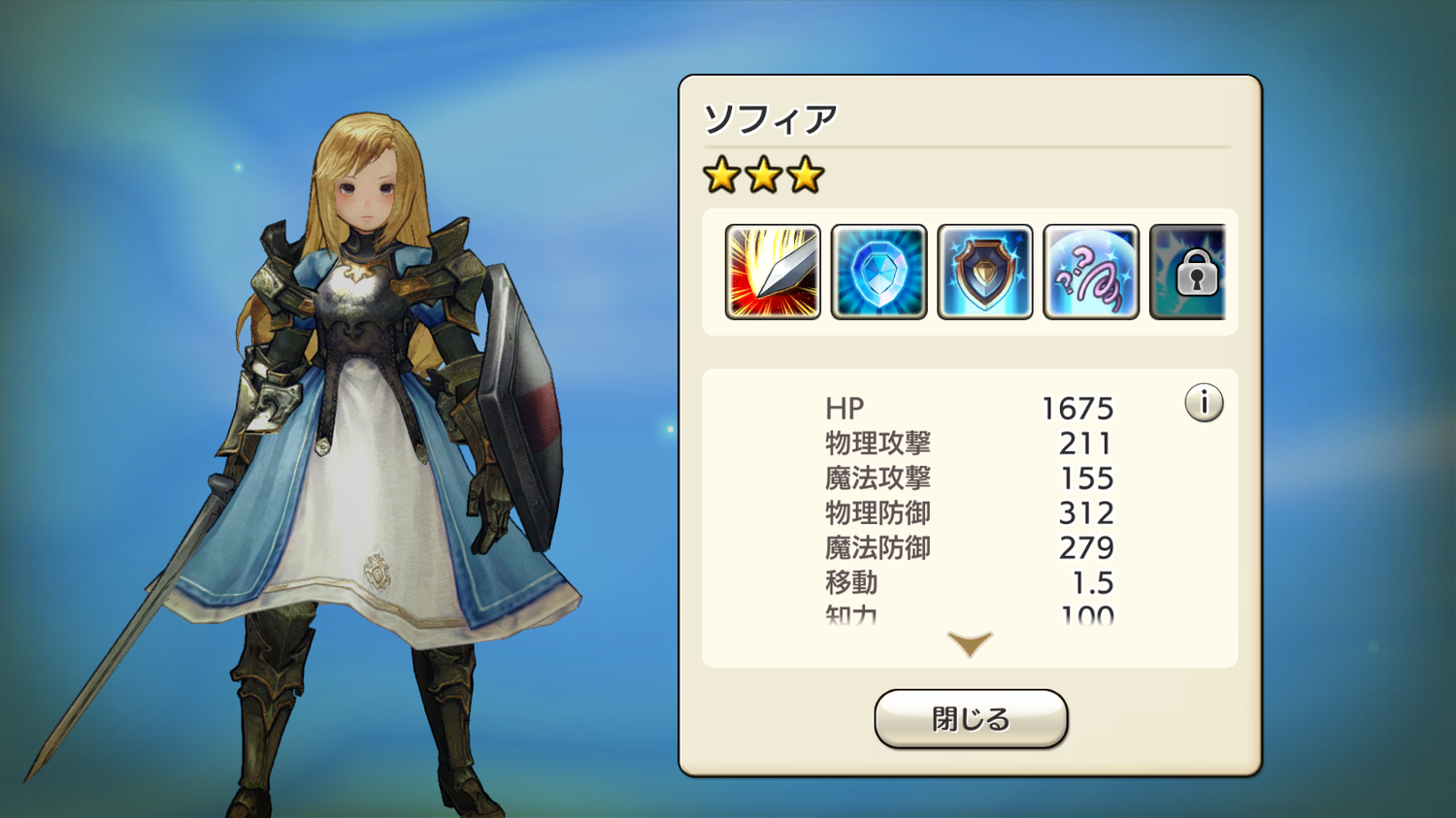Image resolution: width=1456 pixels, height=818 pixels.
Task: Open the stats info (i) icon
Action: point(1204,402)
